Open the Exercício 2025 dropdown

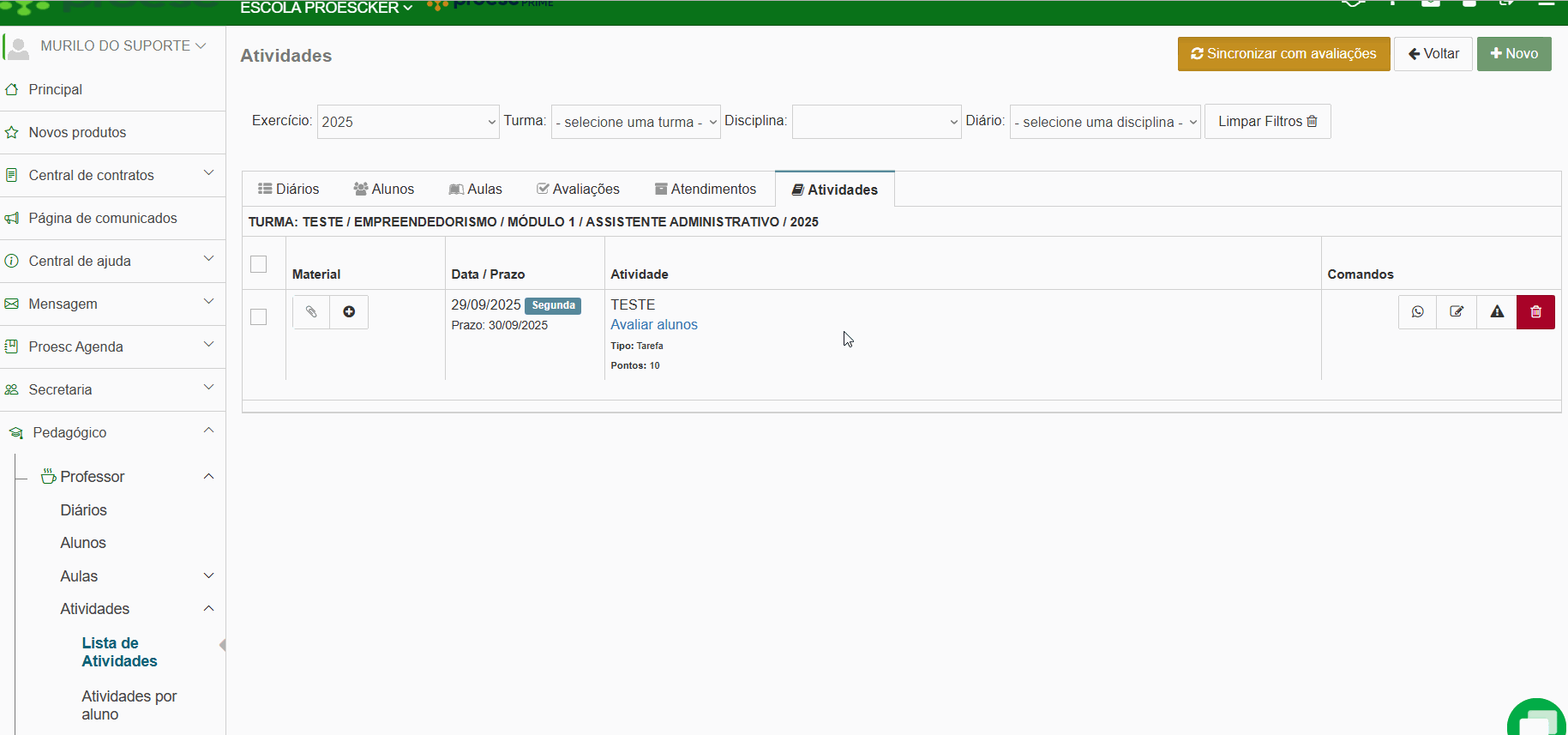point(408,122)
